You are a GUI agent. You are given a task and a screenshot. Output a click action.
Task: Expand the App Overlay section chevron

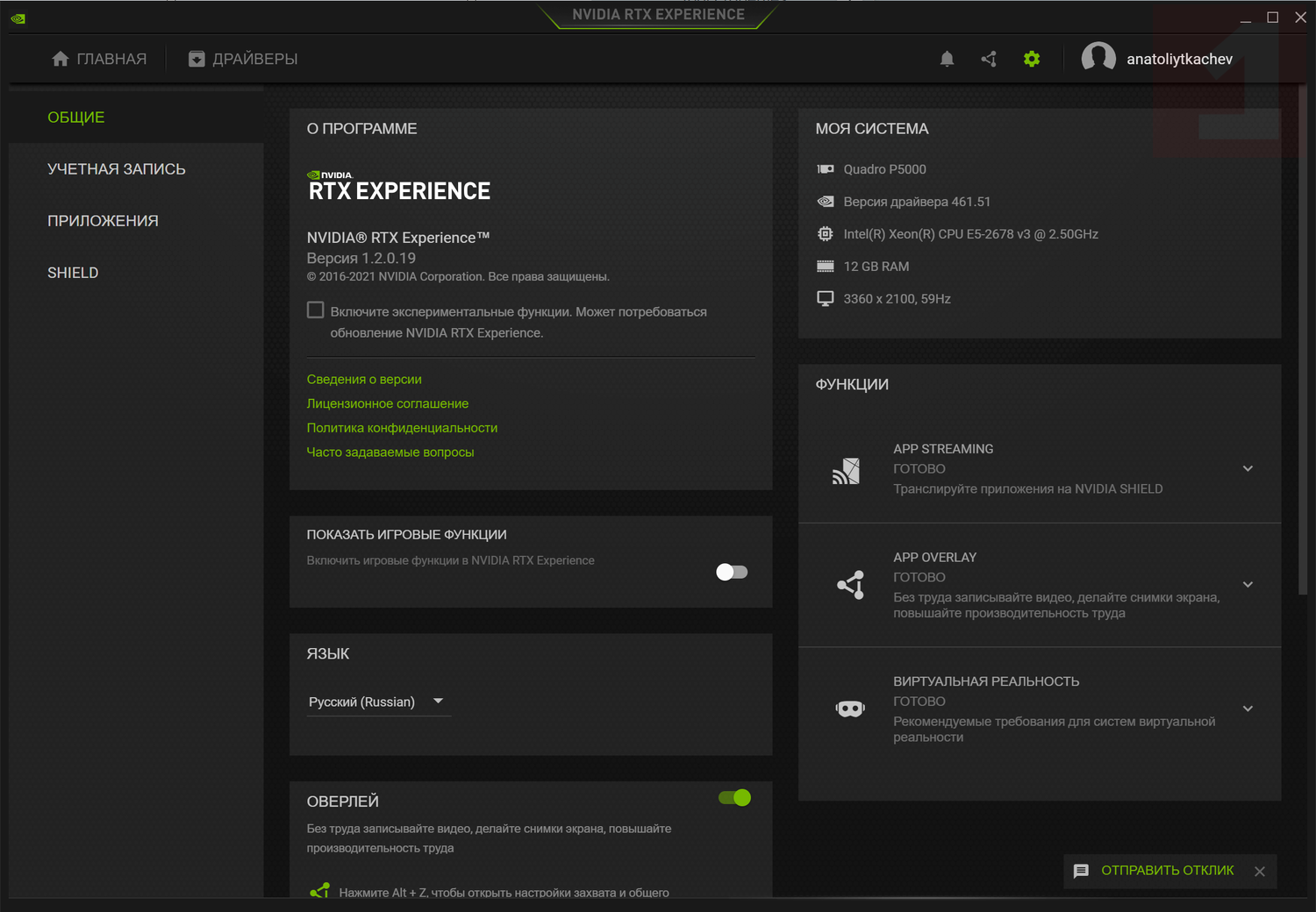(1248, 584)
